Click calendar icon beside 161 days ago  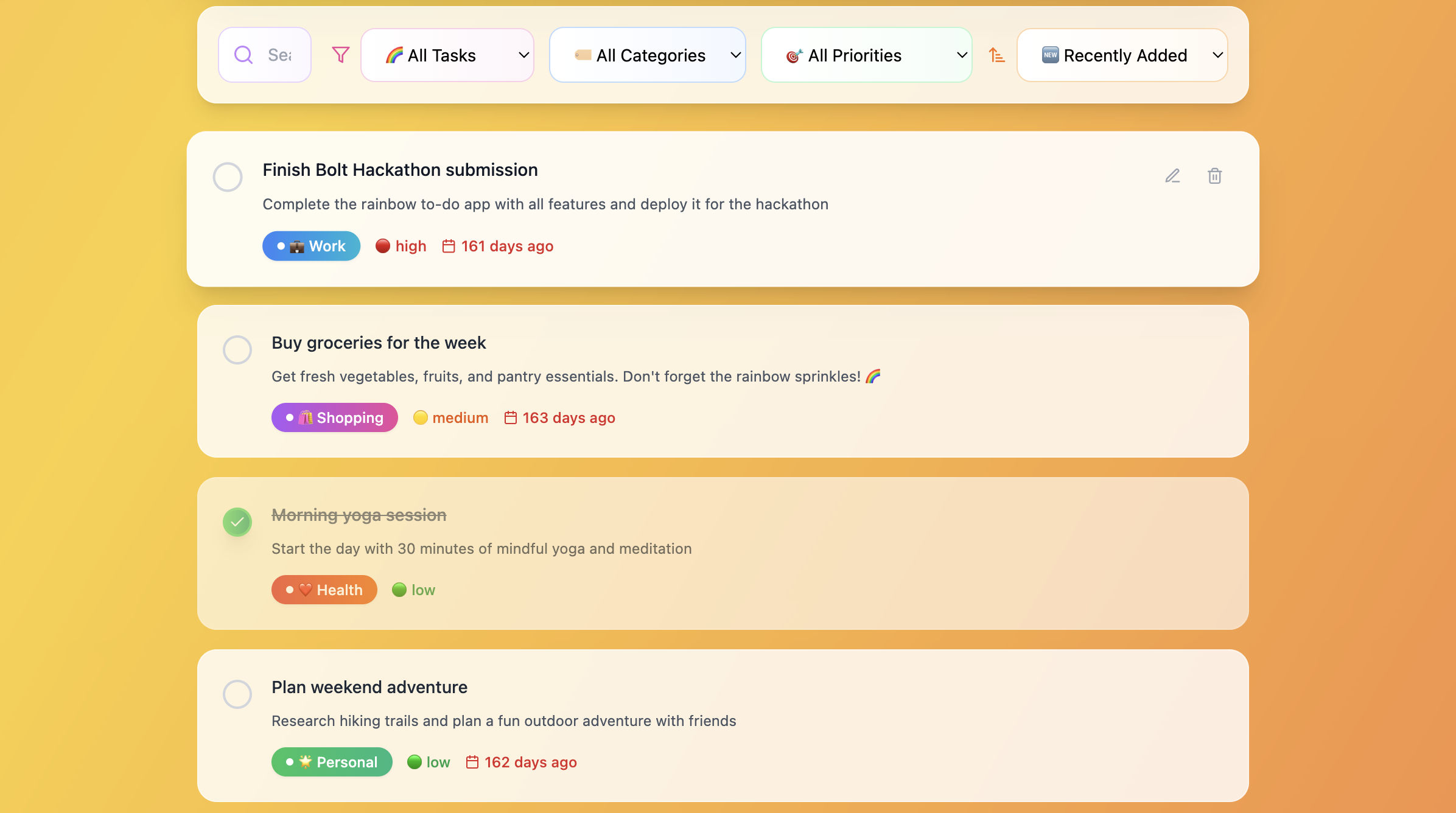click(449, 246)
